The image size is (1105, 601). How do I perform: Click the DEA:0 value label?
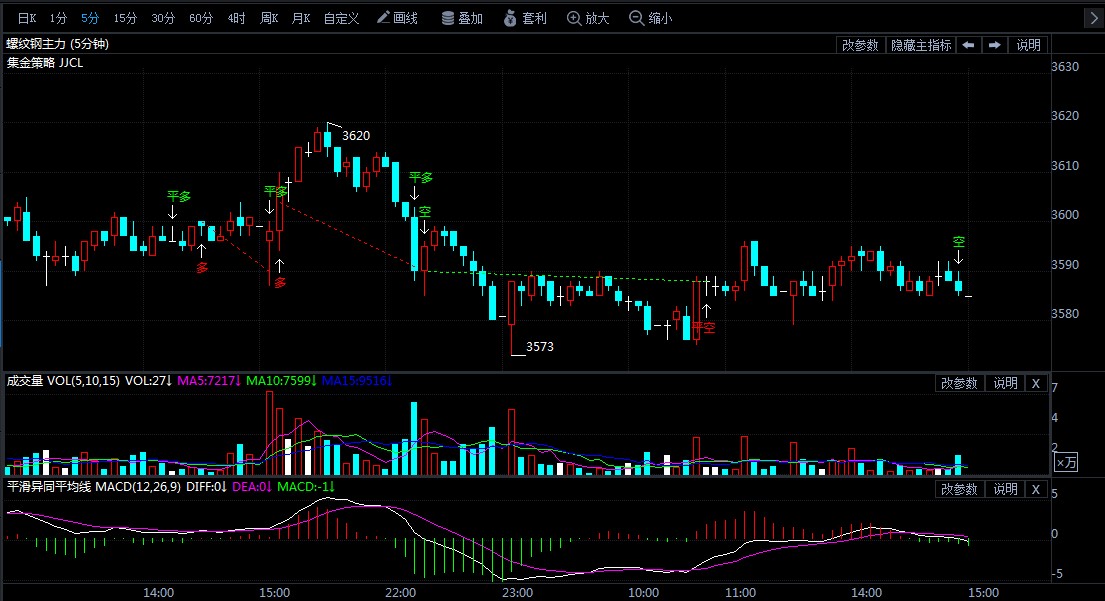pos(252,487)
